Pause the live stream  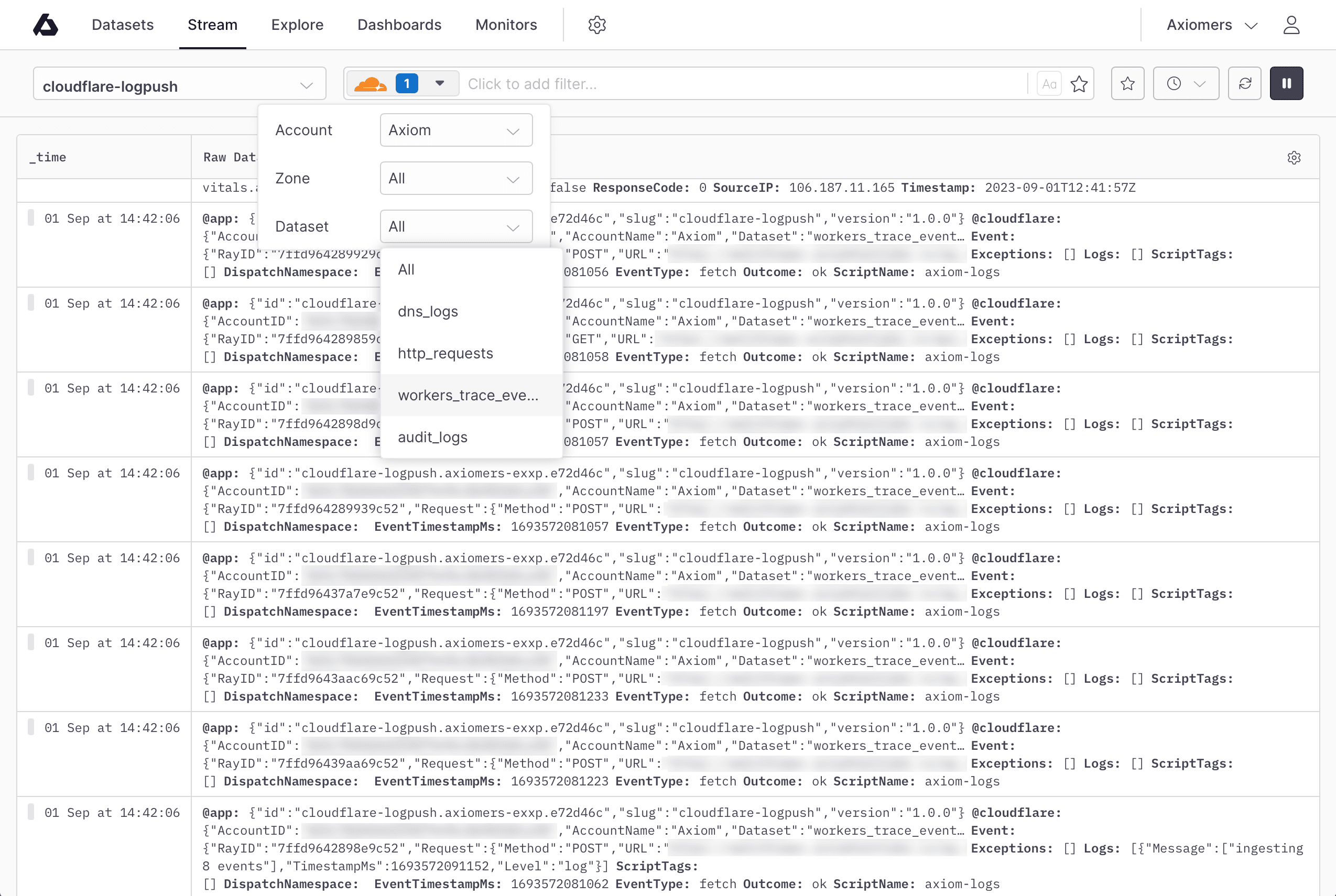(x=1286, y=83)
